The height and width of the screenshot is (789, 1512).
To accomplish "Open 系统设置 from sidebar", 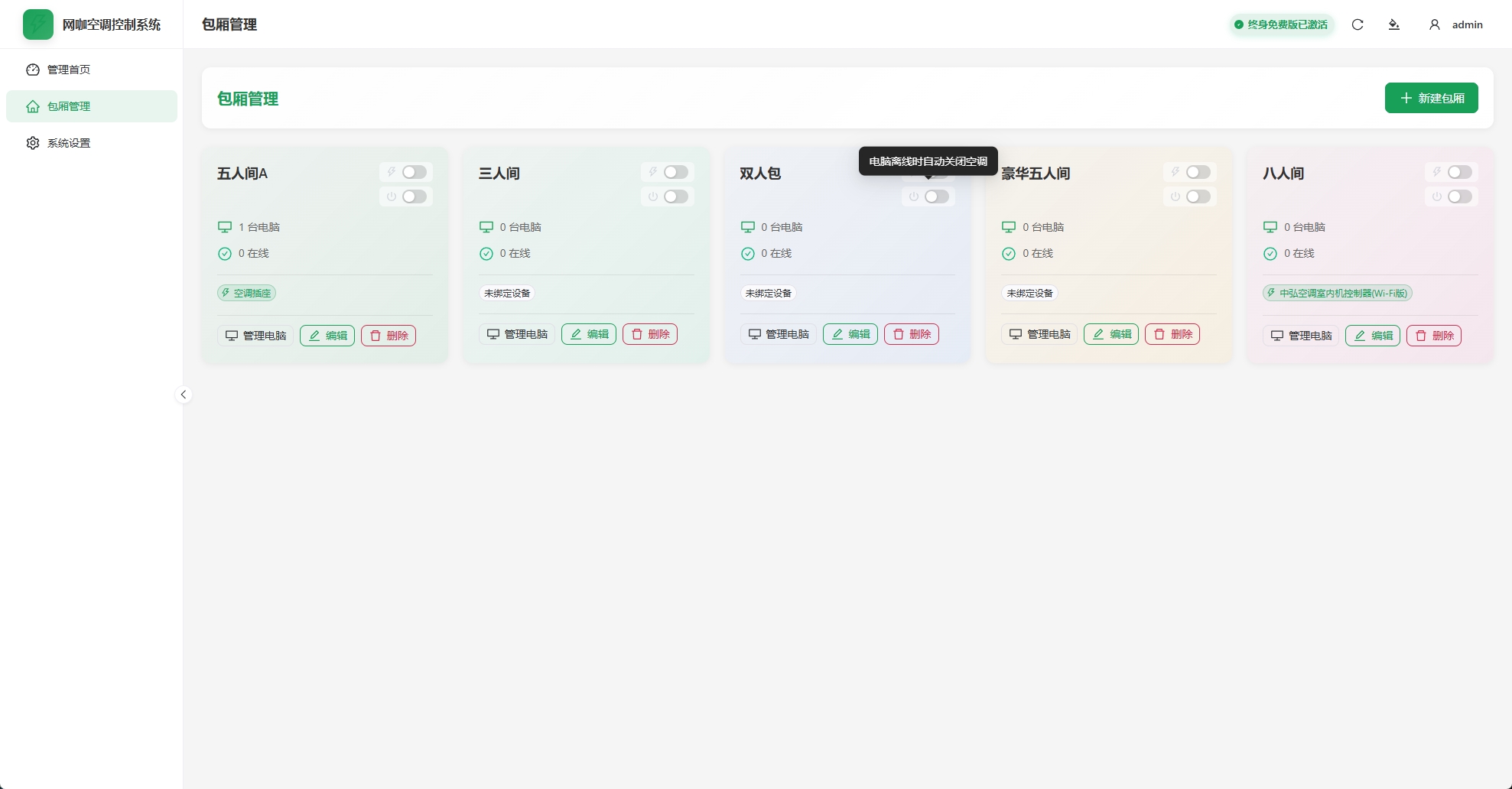I will pos(69,143).
